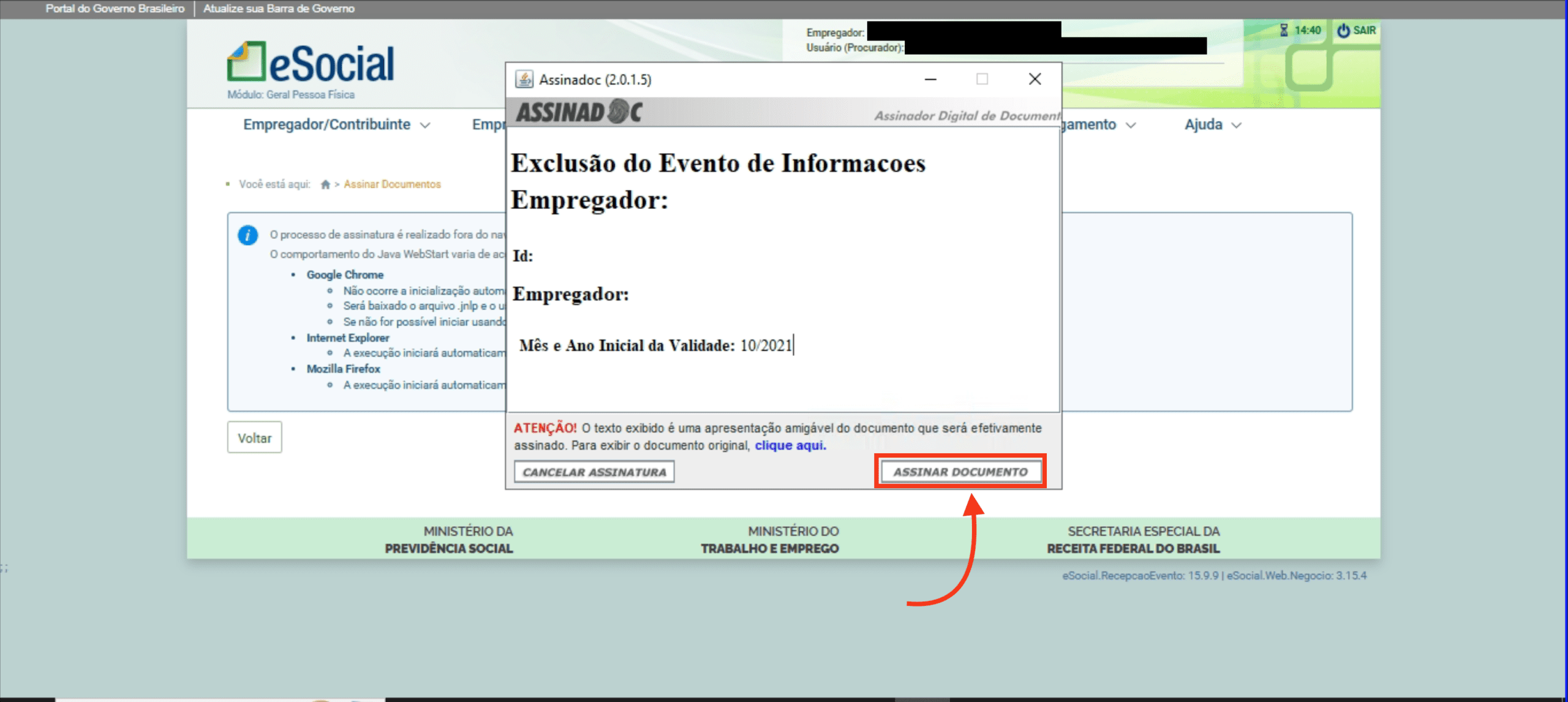The image size is (1568, 702).
Task: Open the 'clique aqui' original document link
Action: pyautogui.click(x=790, y=445)
